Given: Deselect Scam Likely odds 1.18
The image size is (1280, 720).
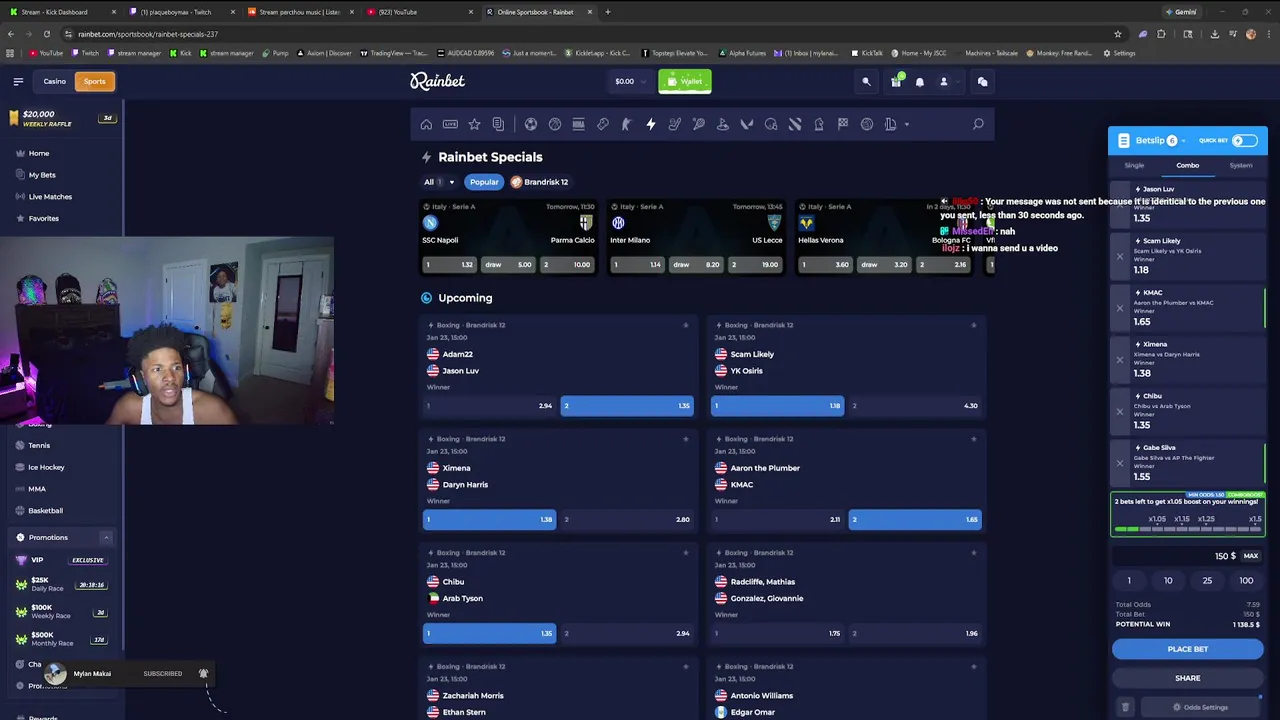Looking at the screenshot, I should coord(777,406).
